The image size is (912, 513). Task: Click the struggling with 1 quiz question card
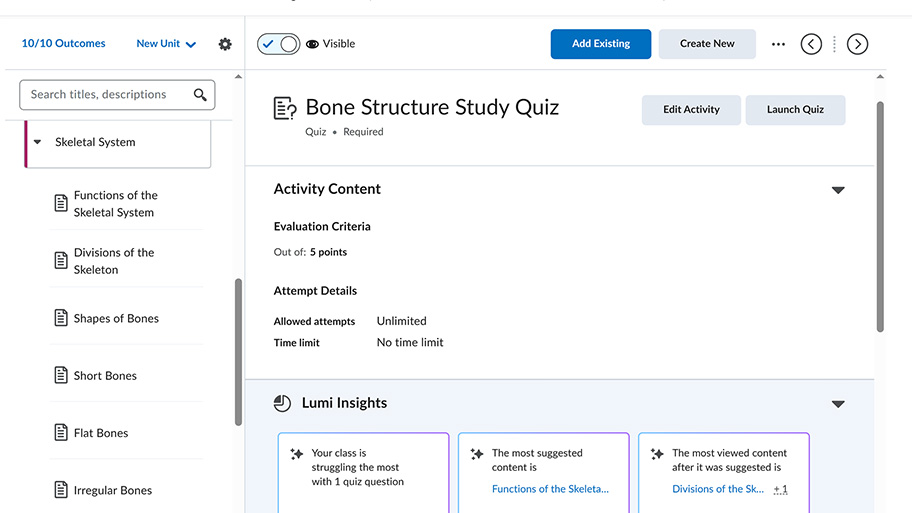(364, 472)
